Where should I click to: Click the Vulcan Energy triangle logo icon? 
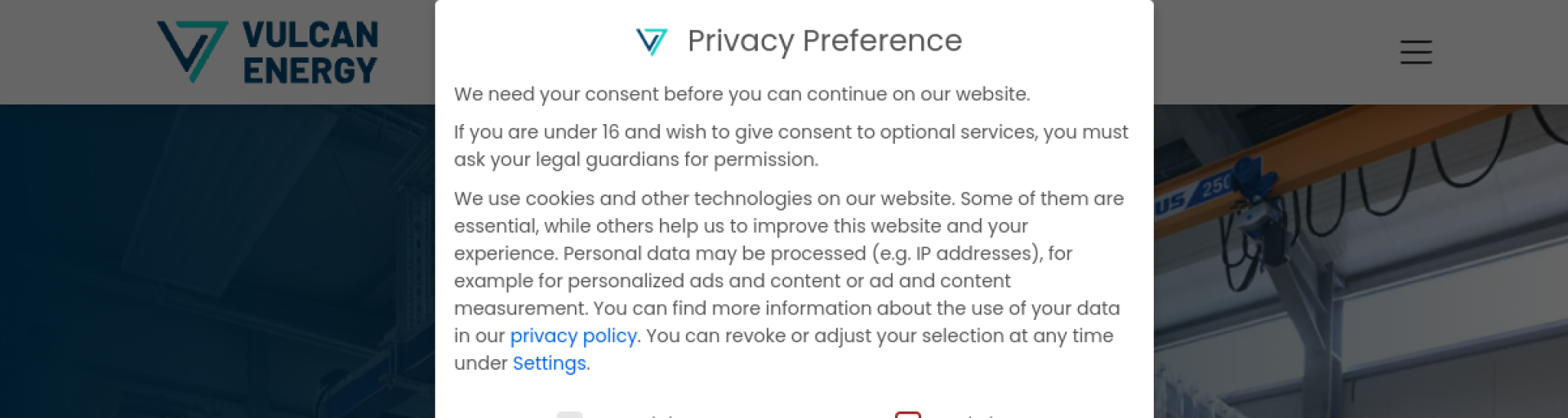pyautogui.click(x=192, y=51)
